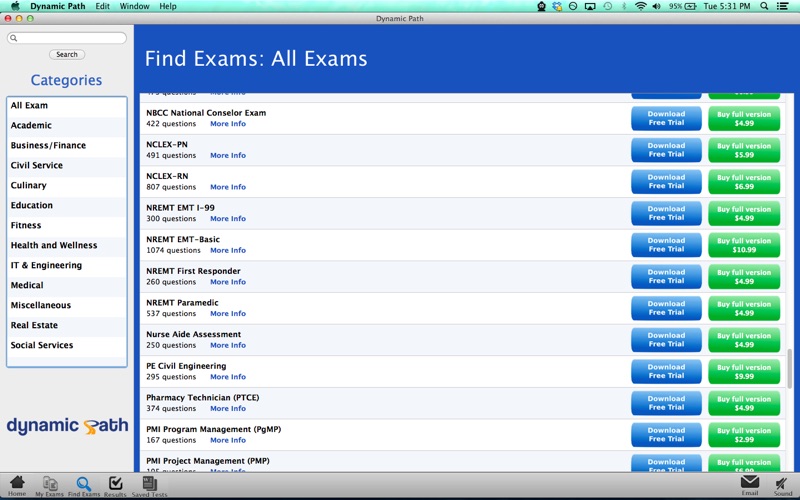Image resolution: width=800 pixels, height=500 pixels.
Task: Select All Exam category
Action: tap(67, 106)
